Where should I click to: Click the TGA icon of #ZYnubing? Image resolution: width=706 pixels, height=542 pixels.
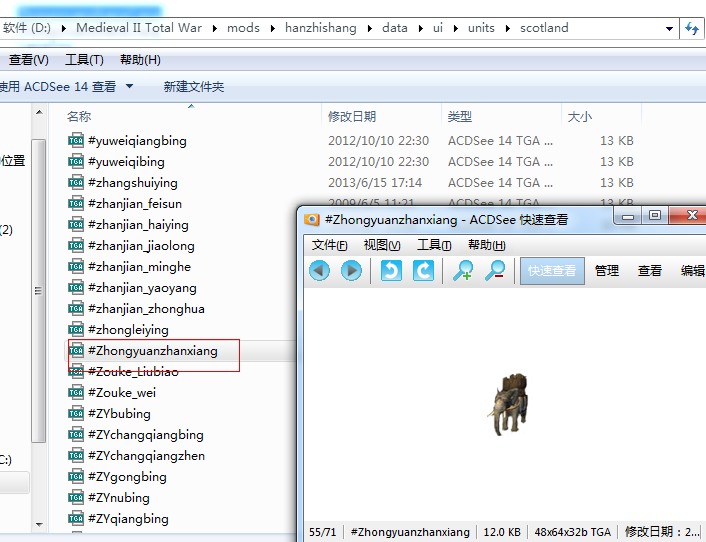click(76, 497)
